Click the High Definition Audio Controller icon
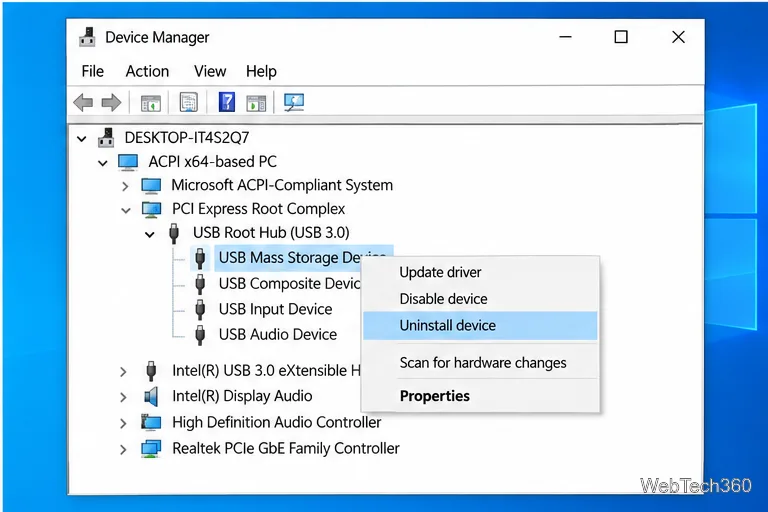768x512 pixels. click(151, 422)
